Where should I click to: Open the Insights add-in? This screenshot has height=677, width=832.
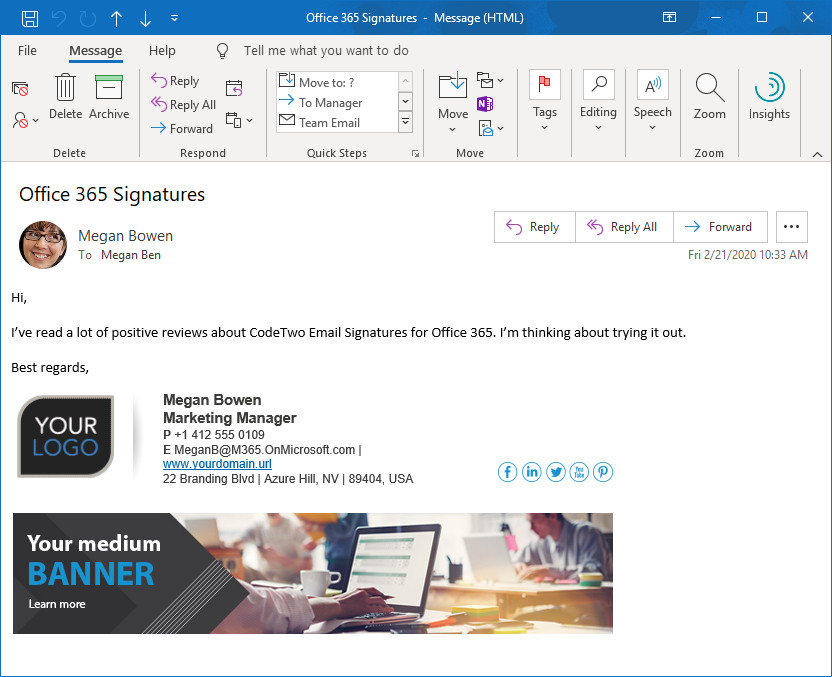point(769,97)
